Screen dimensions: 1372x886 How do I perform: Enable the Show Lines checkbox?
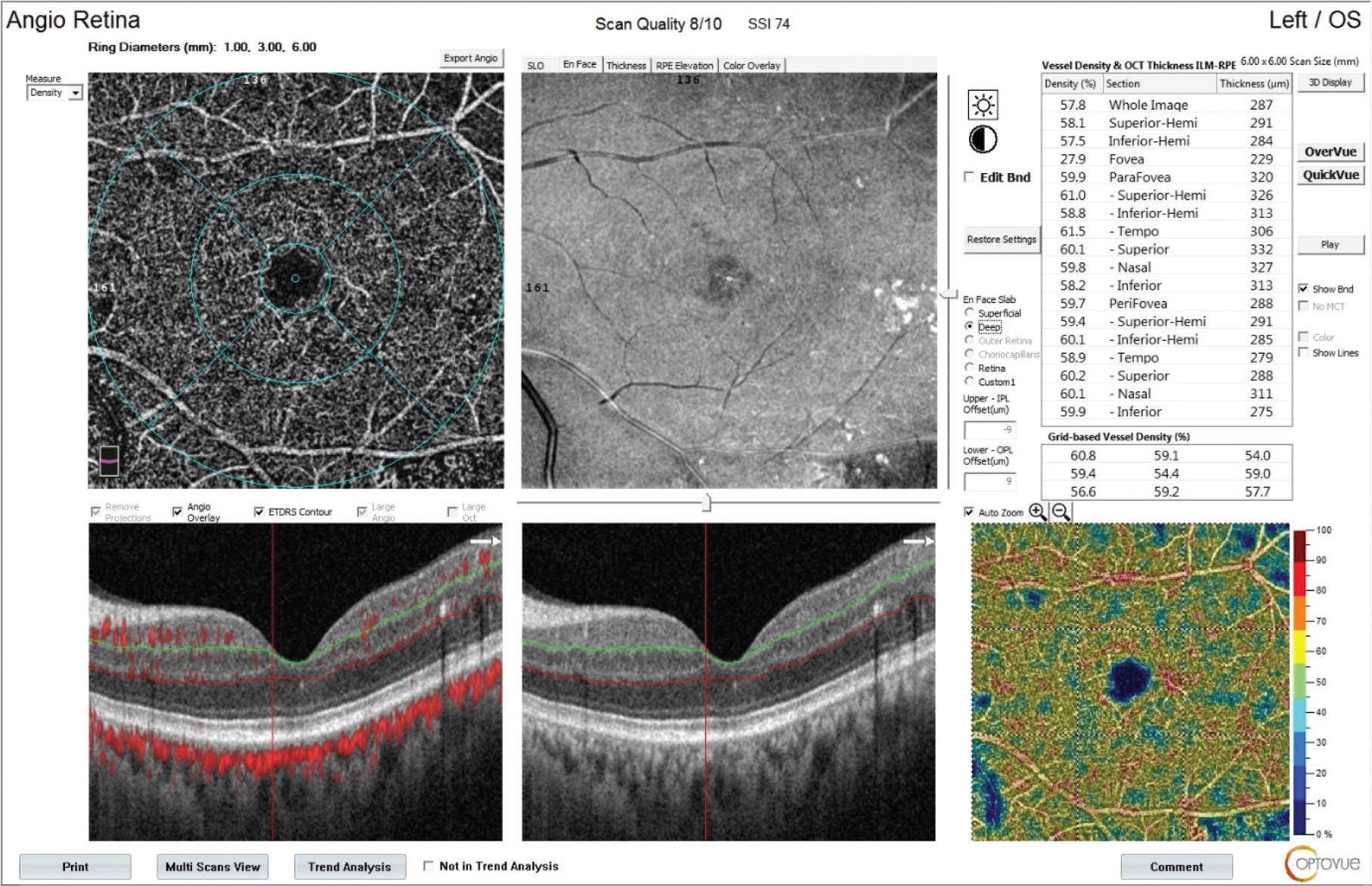(x=1303, y=352)
